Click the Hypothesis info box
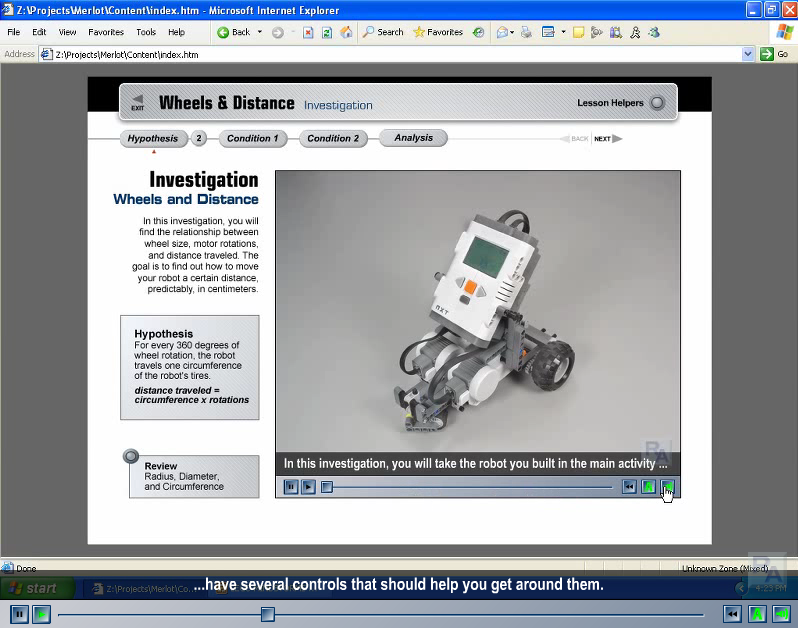Screen dimensions: 798x628 [x=190, y=367]
